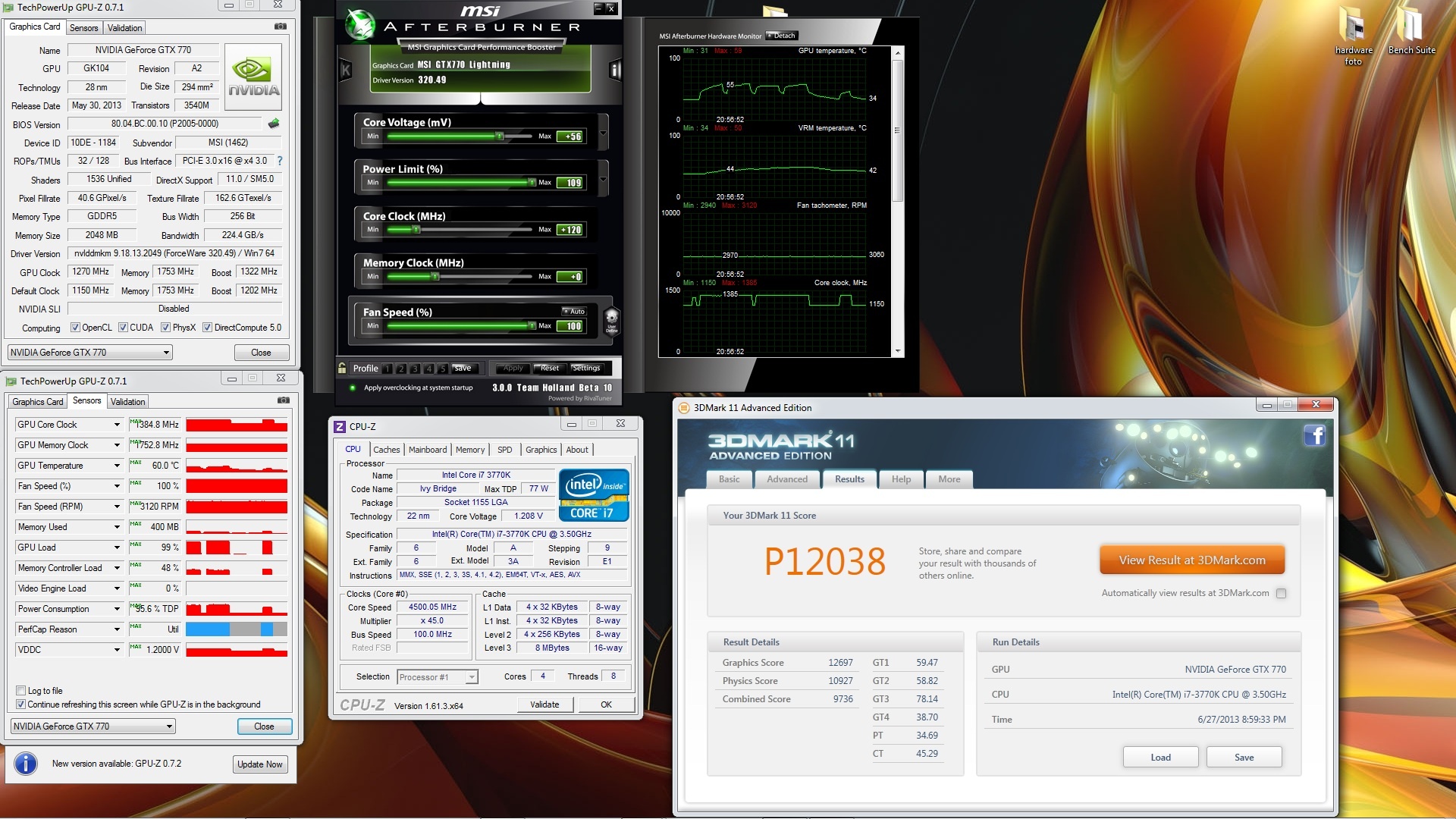
Task: Click Bus Interface question mark icon
Action: point(280,161)
